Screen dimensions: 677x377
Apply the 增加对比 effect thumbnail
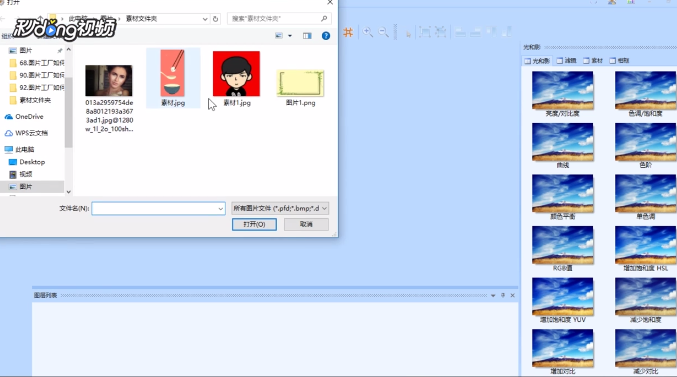tap(563, 348)
